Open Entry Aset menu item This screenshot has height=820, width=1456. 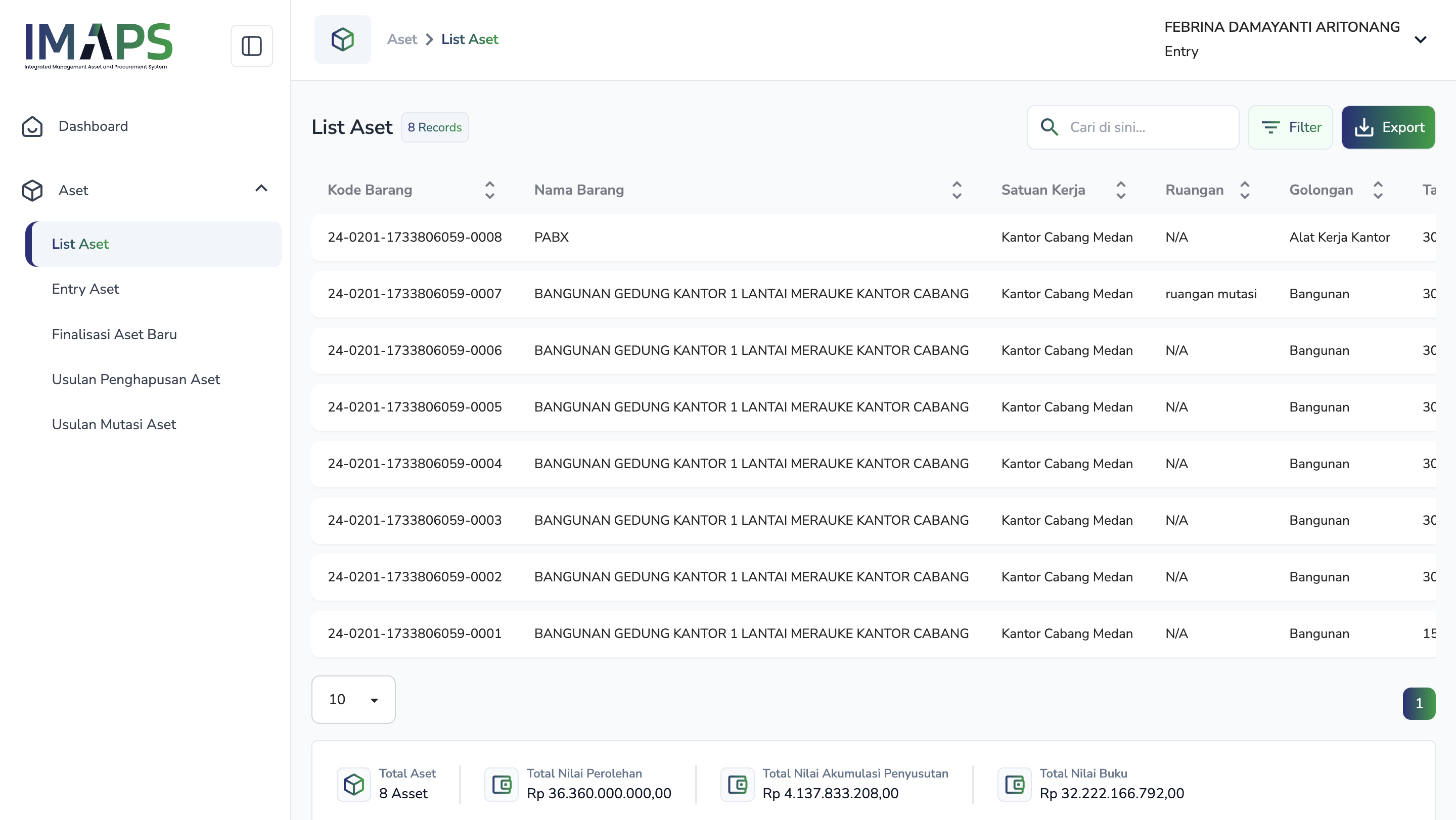coord(85,289)
